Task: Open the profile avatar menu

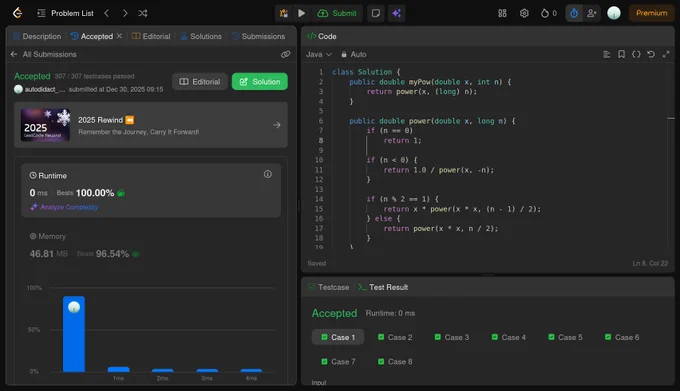Action: [x=614, y=13]
